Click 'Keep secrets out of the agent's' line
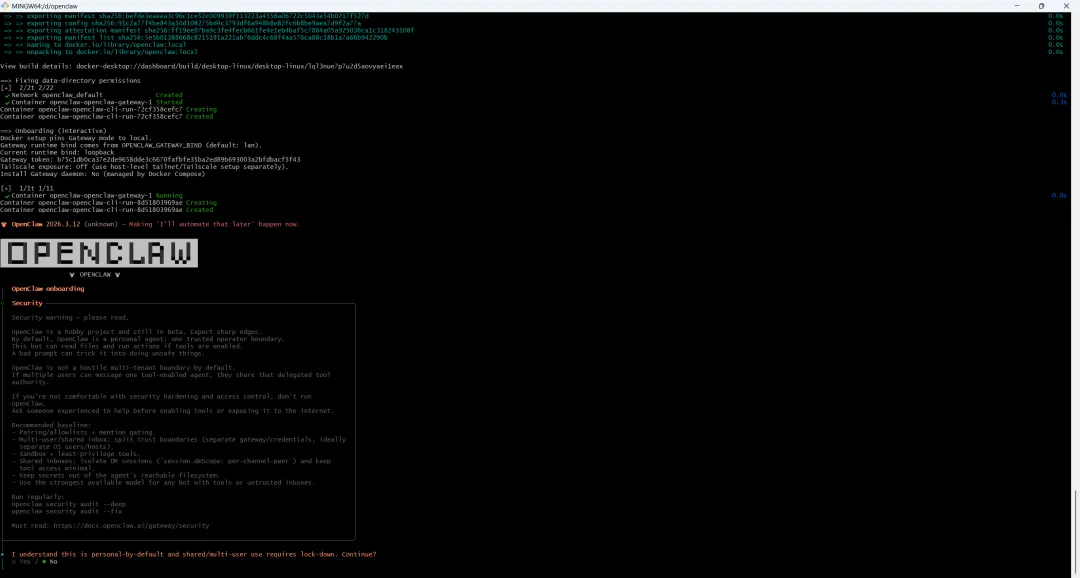The height and width of the screenshot is (578, 1080). click(116, 475)
